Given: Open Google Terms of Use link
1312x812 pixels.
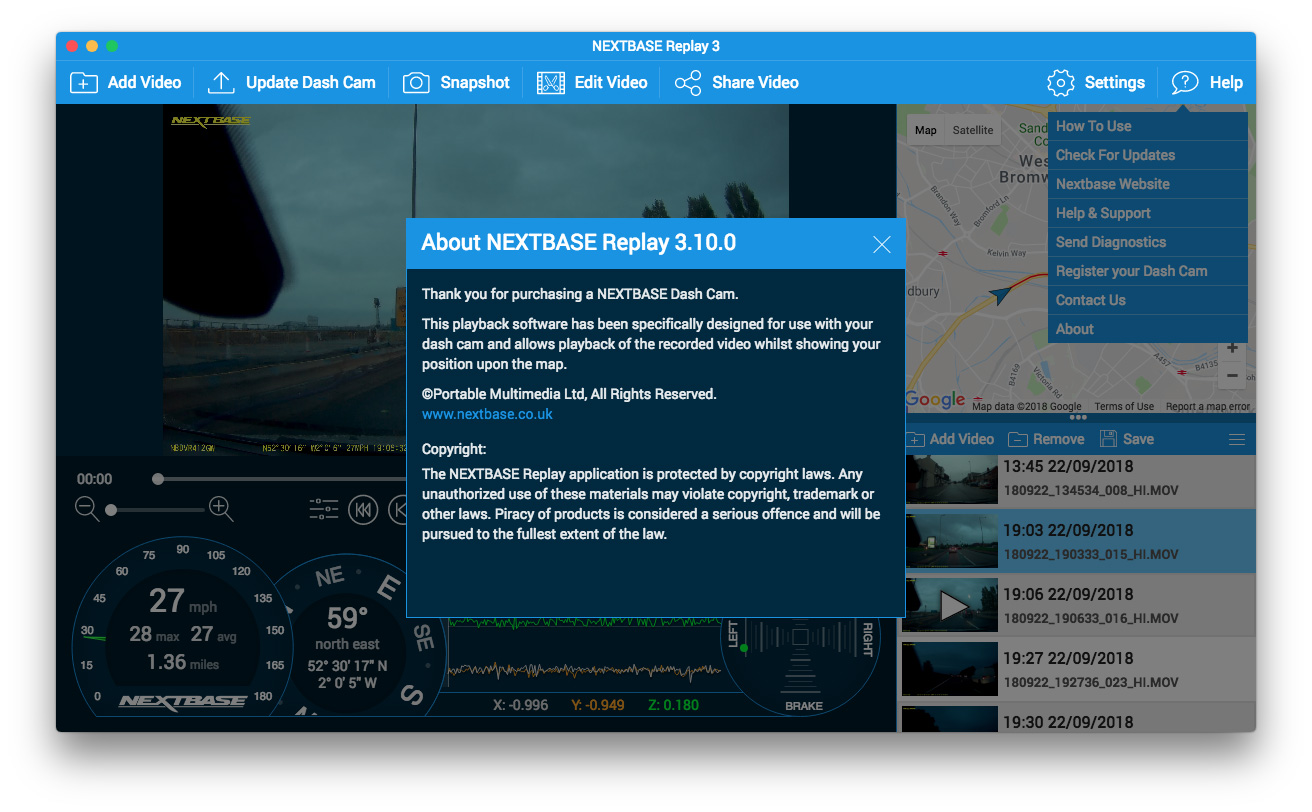Looking at the screenshot, I should pos(1124,407).
